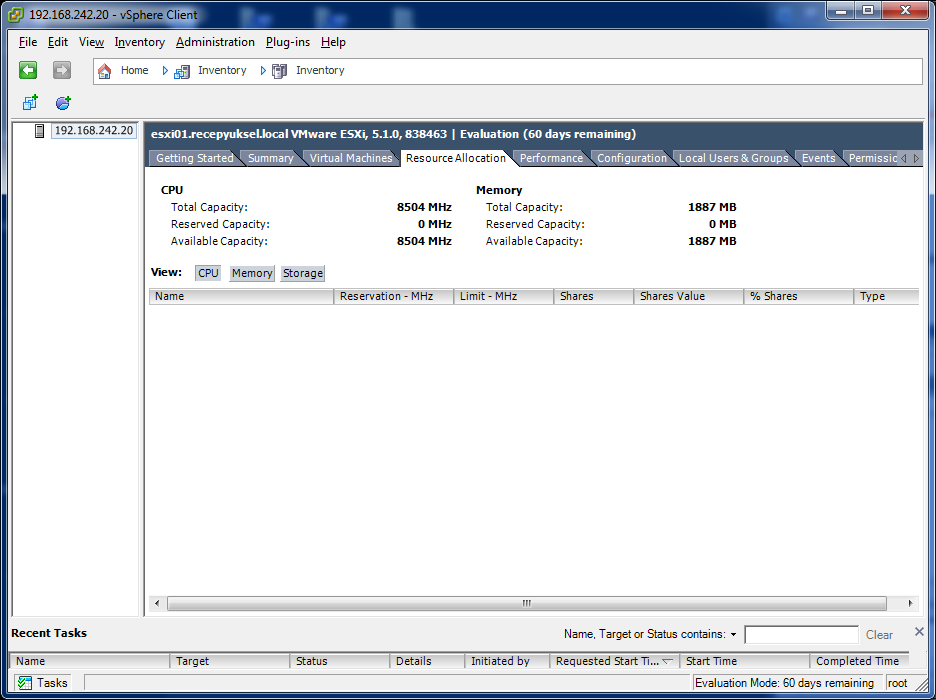Viewport: 936px width, 700px height.
Task: Sort by Limit - MHz column
Action: click(503, 297)
